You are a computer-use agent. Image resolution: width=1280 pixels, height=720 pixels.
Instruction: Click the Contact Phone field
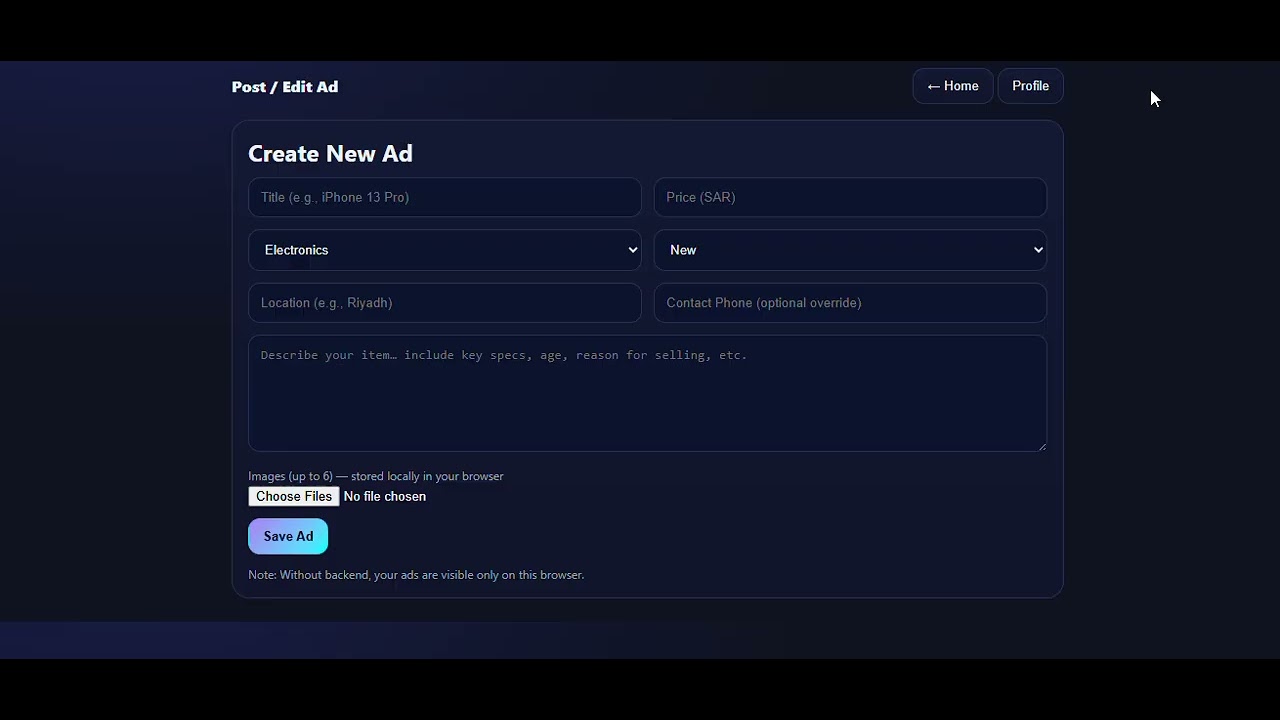click(850, 303)
